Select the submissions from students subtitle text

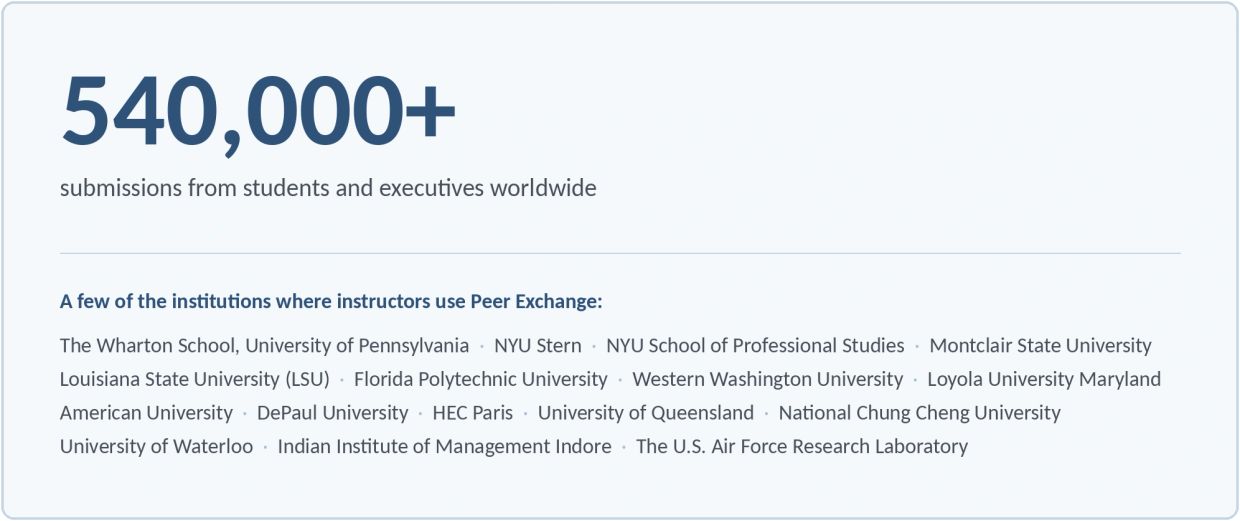click(x=328, y=188)
